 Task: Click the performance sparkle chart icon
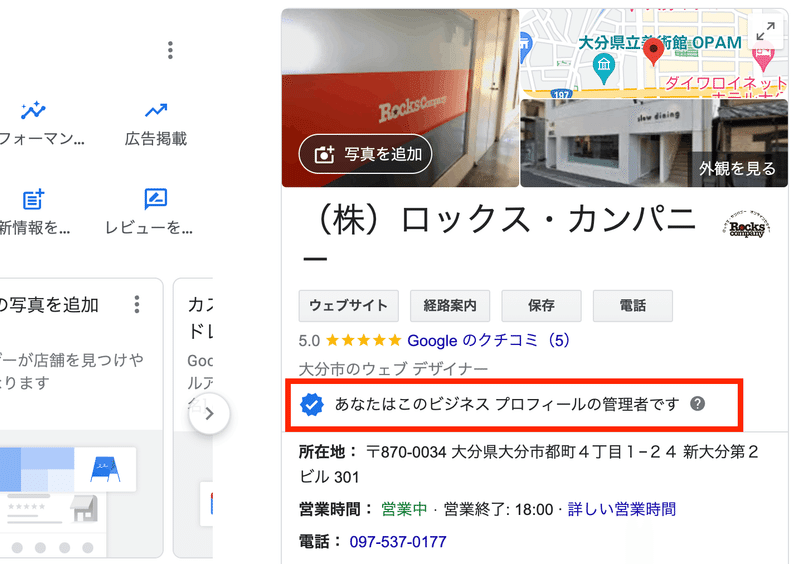click(x=33, y=110)
